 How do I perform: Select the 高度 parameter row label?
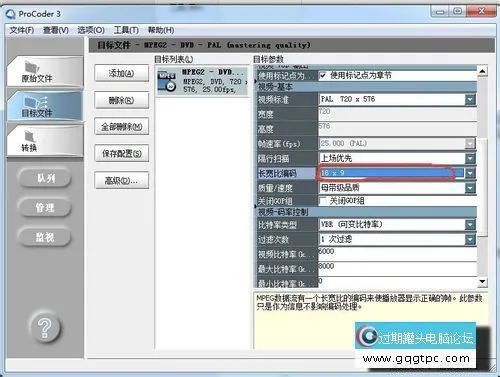pos(287,129)
